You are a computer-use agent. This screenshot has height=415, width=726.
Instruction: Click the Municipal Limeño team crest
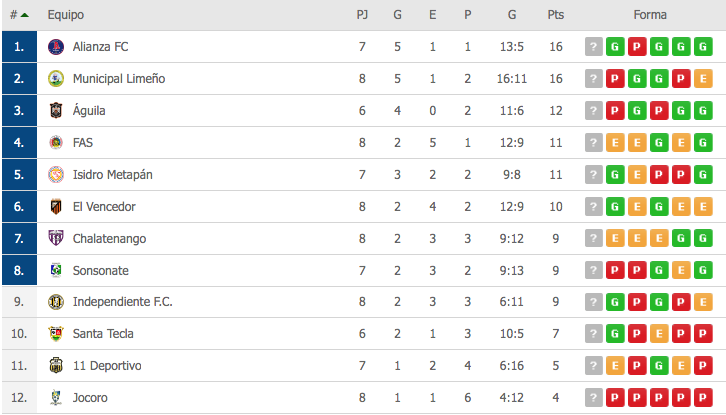[x=56, y=79]
